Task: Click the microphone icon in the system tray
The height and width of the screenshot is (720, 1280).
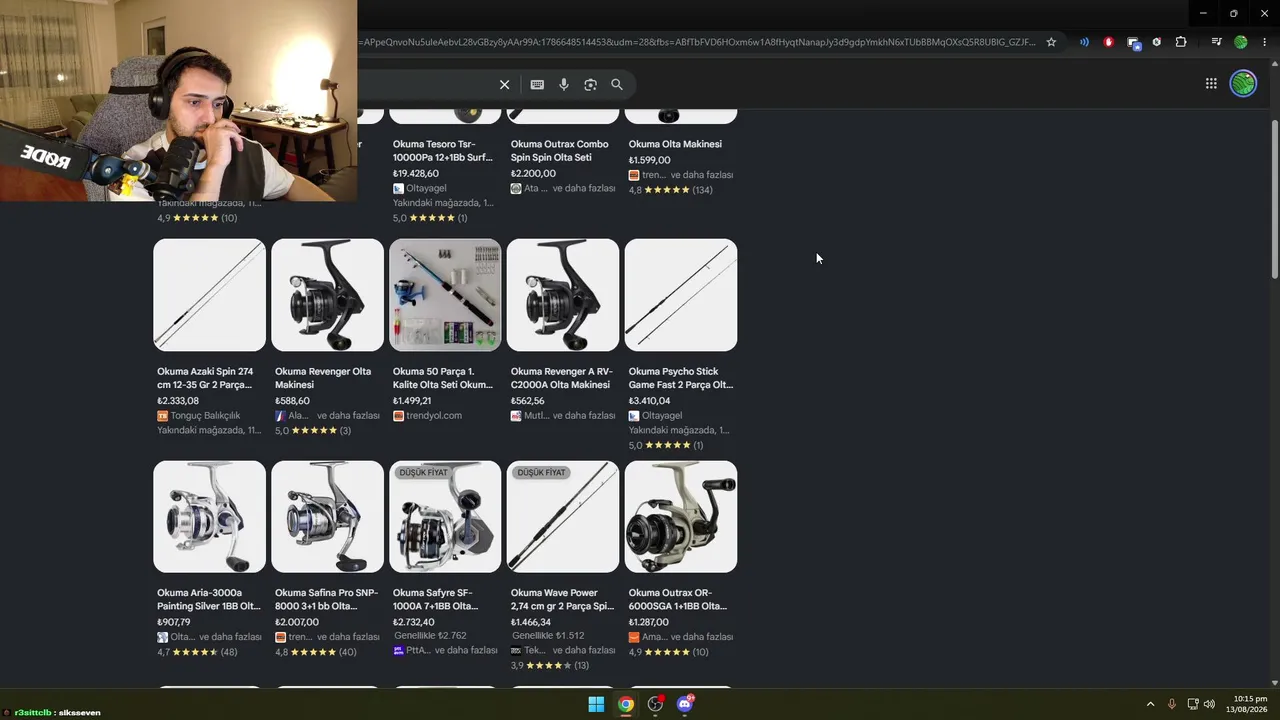Action: point(1172,704)
